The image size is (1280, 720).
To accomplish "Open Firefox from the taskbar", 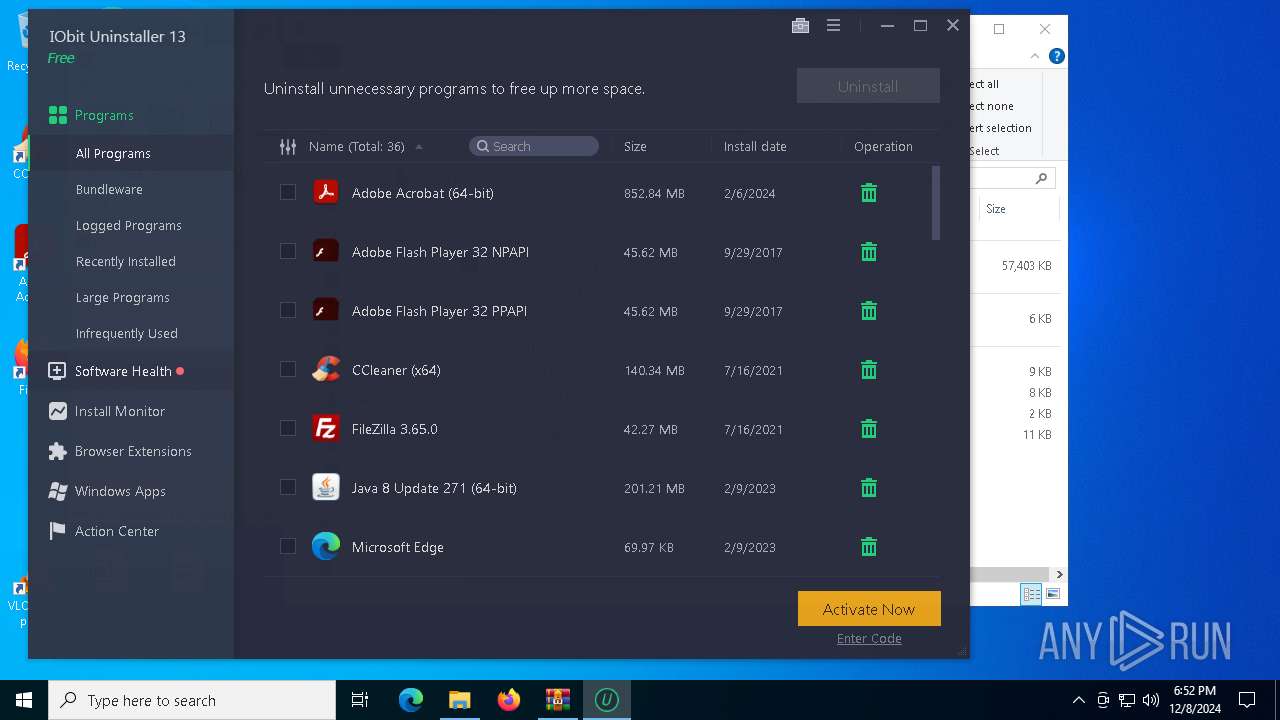I will (x=509, y=700).
